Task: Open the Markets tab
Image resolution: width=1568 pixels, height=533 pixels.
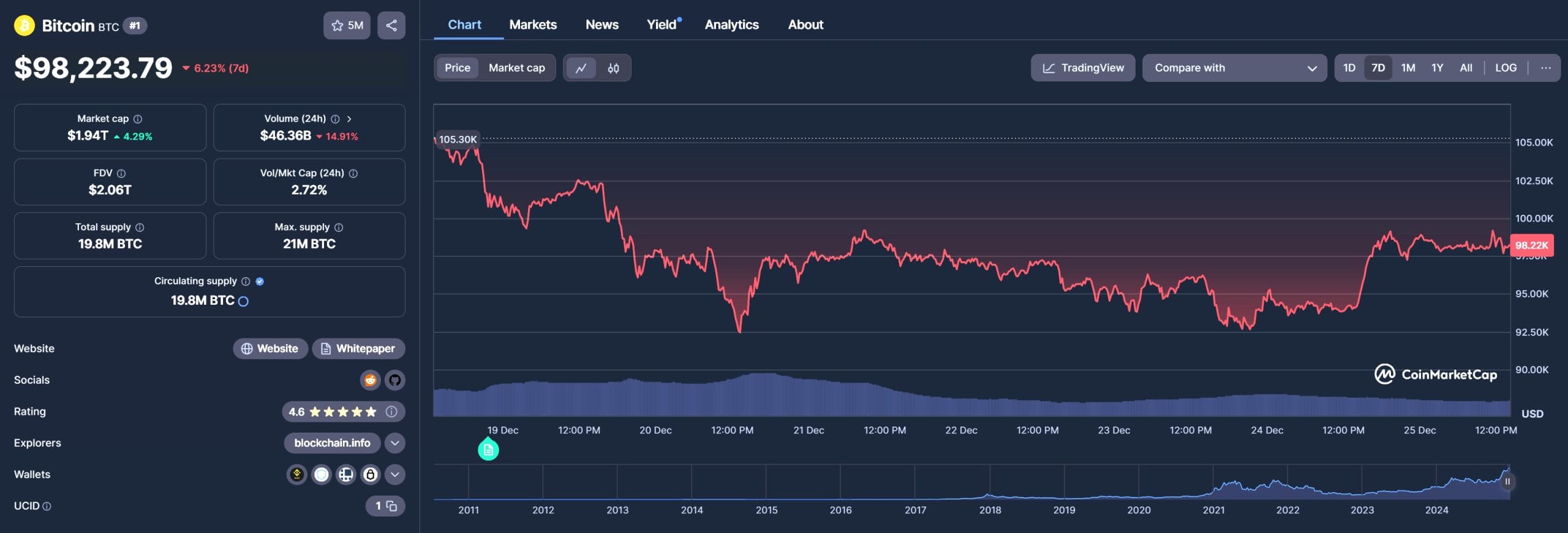Action: [533, 24]
